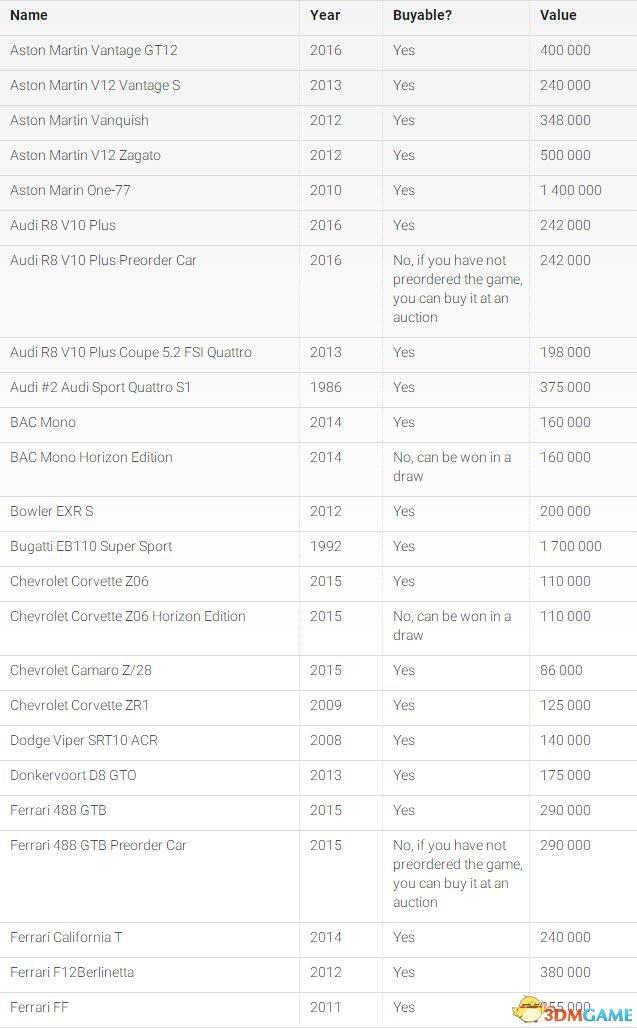Select Aston Marin One-77 value 1 400 000

571,190
